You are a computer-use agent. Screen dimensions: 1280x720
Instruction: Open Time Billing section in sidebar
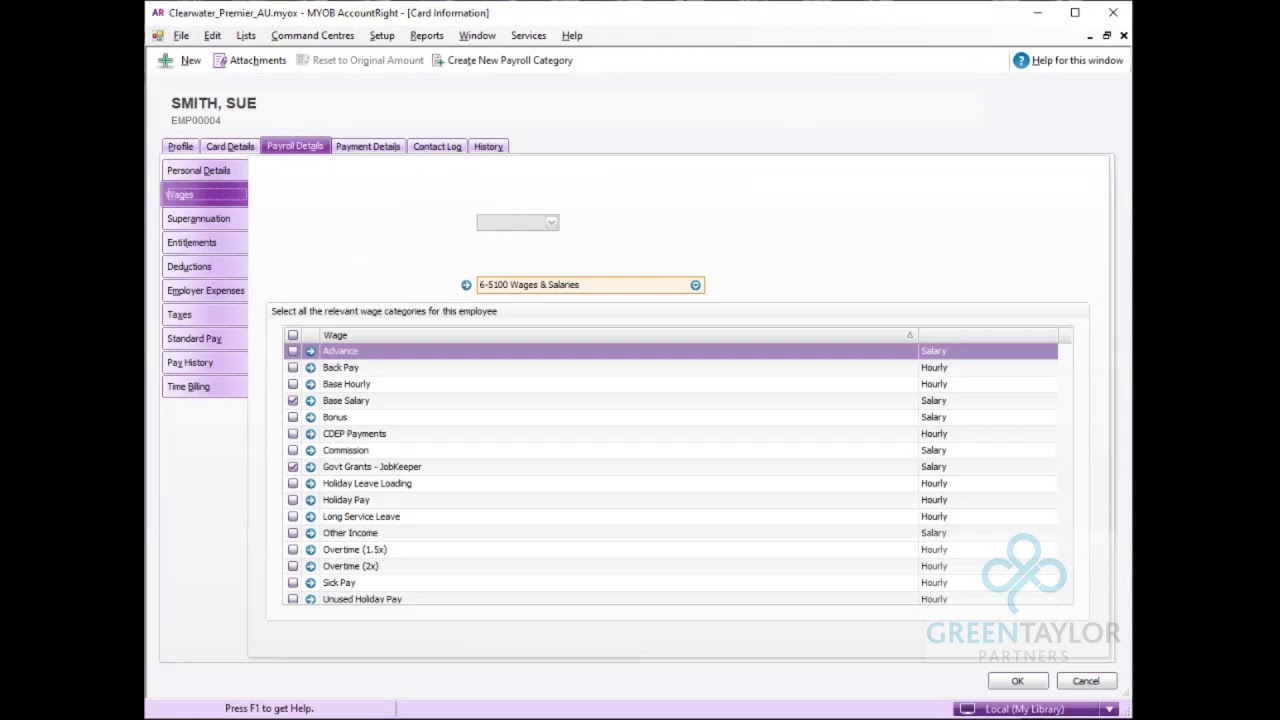205,387
